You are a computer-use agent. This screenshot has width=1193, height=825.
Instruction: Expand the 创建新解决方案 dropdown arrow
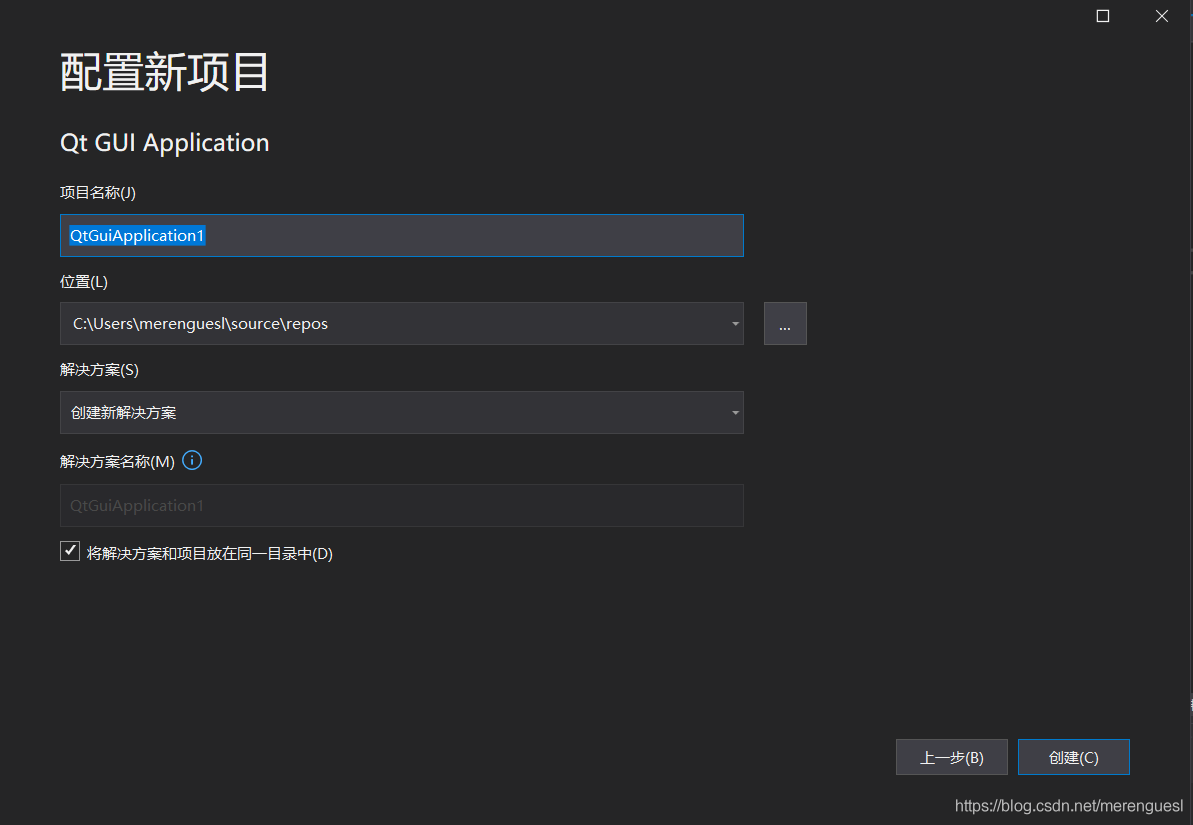pyautogui.click(x=735, y=412)
